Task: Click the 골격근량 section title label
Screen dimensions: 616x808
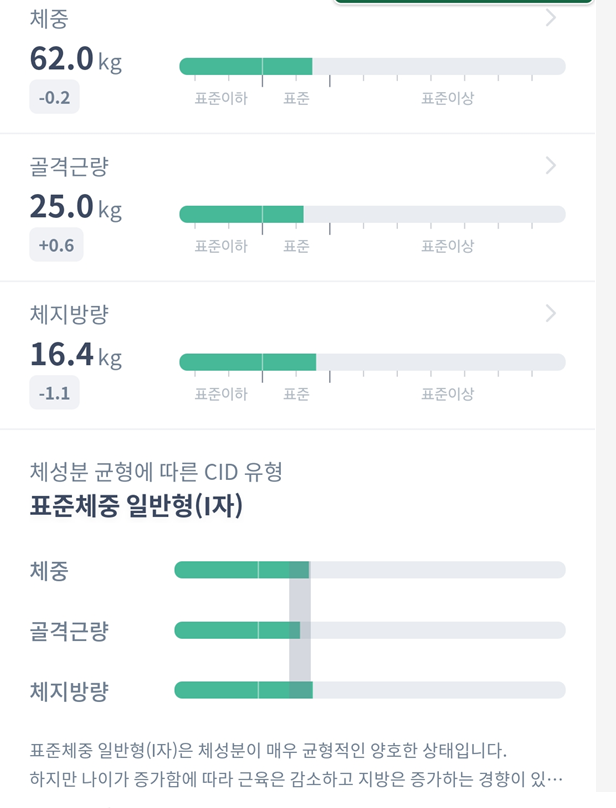Action: pos(69,167)
